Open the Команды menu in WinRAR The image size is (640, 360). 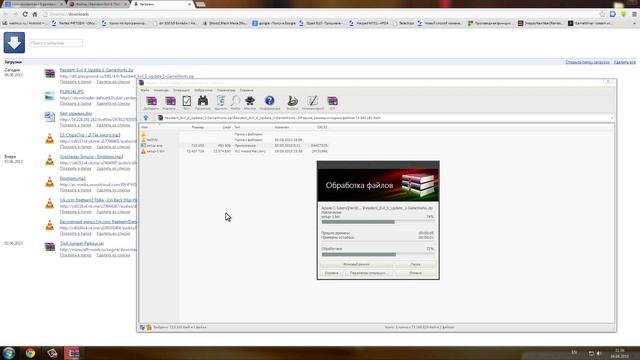coord(161,90)
